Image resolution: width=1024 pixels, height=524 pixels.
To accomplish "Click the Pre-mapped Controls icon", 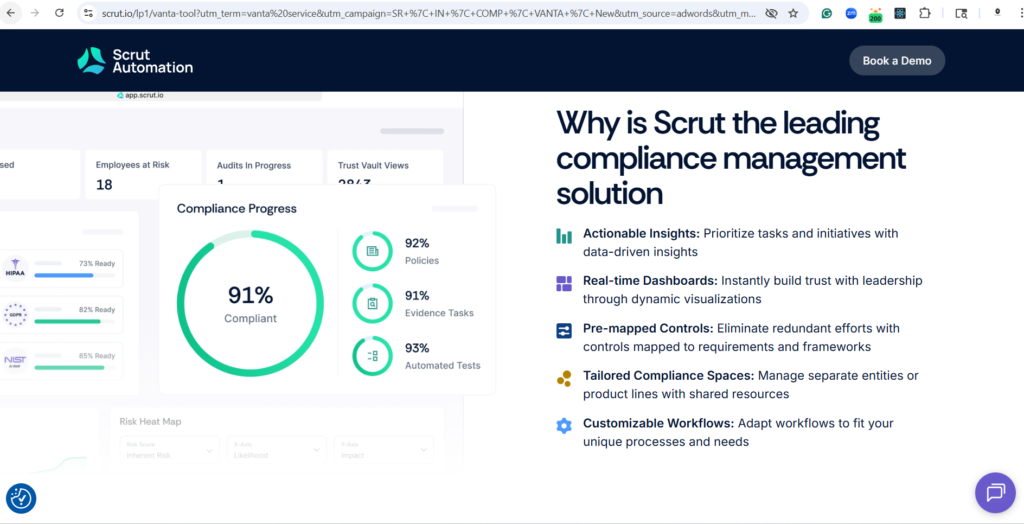I will tap(564, 330).
